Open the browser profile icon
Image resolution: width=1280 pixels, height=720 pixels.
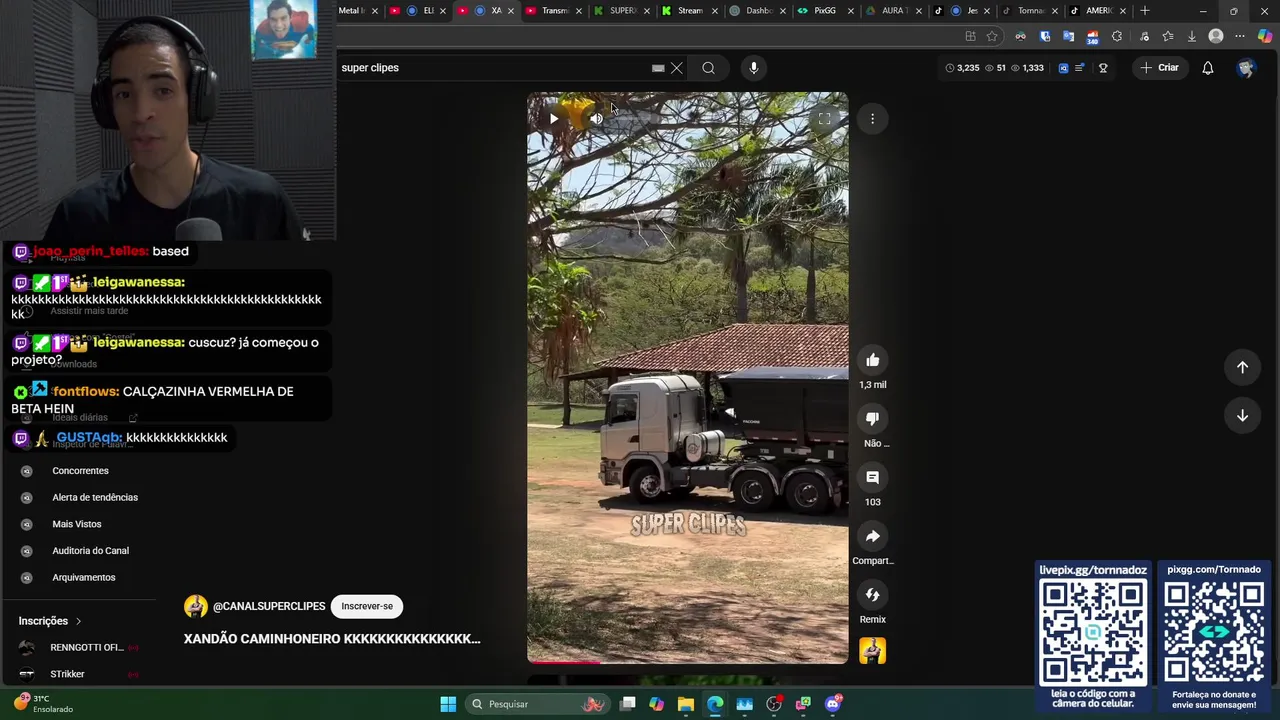click(1216, 36)
